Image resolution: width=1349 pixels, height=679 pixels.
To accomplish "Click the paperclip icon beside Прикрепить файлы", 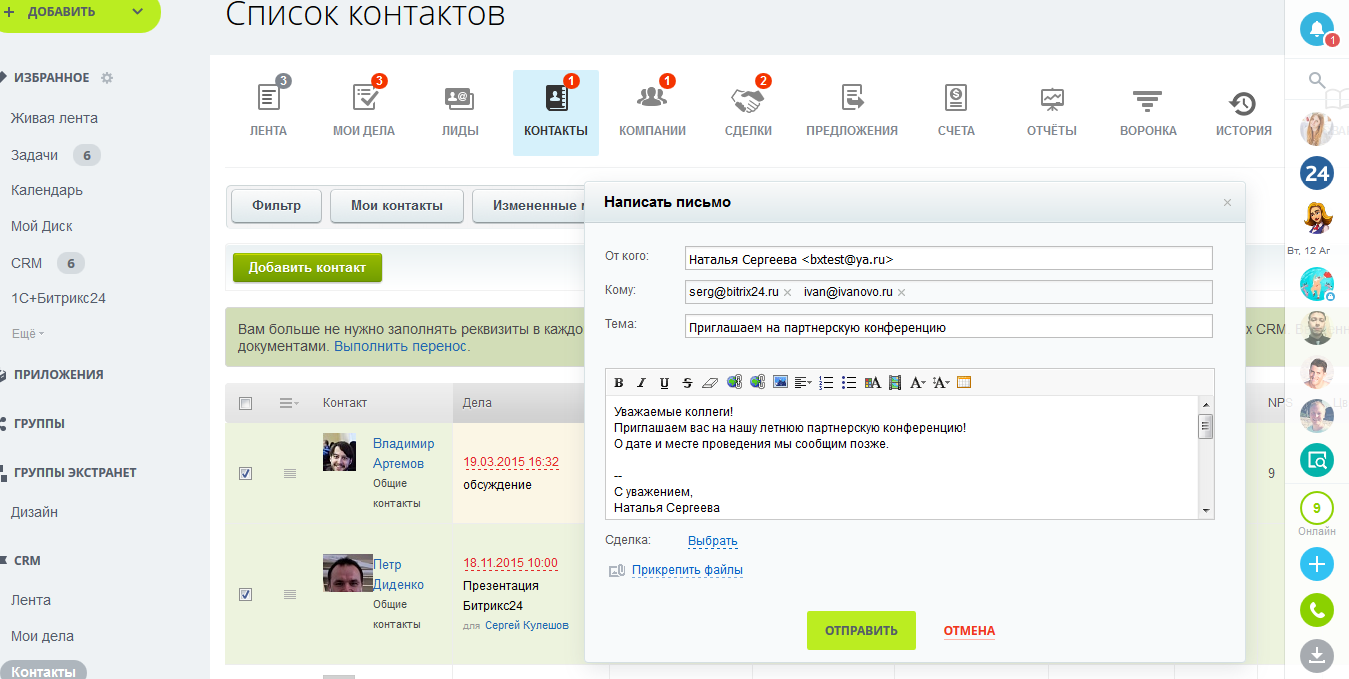I will click(x=615, y=570).
